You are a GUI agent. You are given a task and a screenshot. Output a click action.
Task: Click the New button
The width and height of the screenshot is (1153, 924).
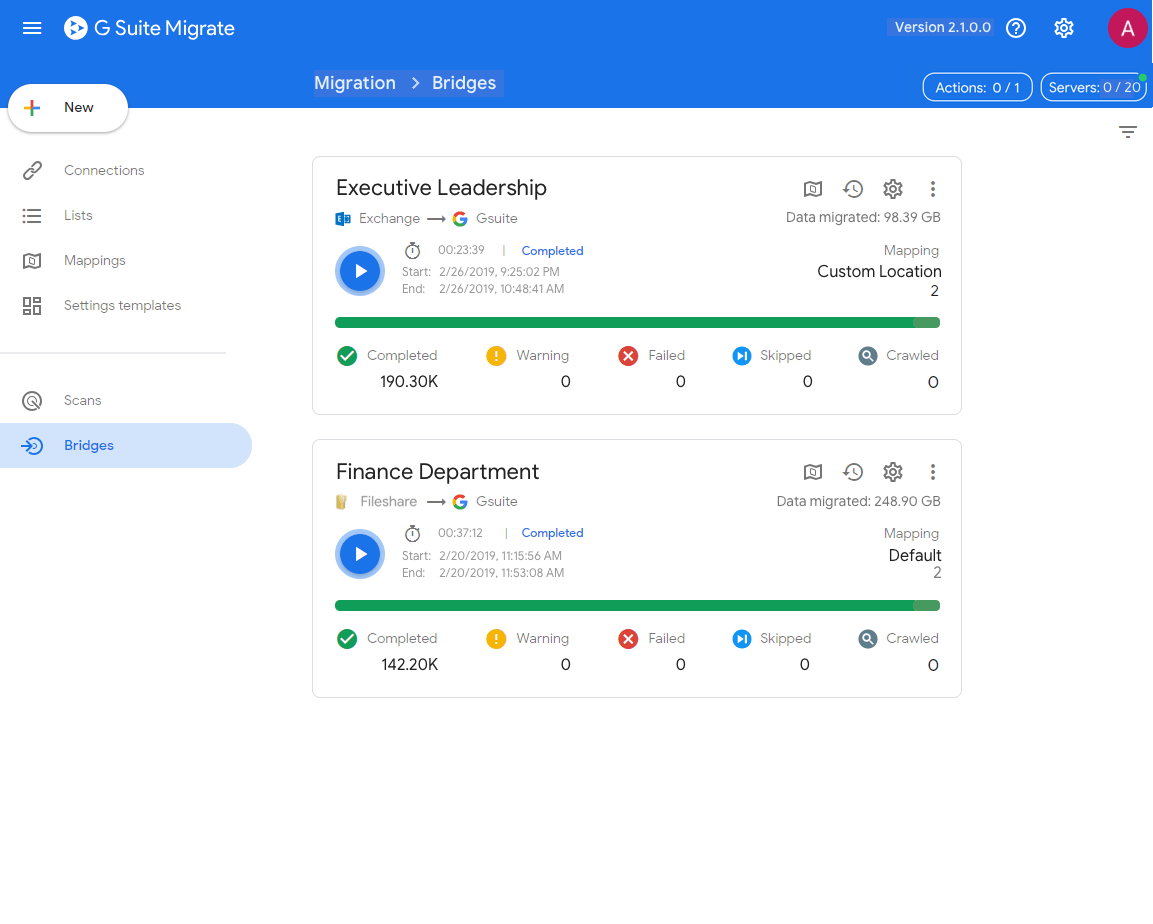click(x=68, y=108)
